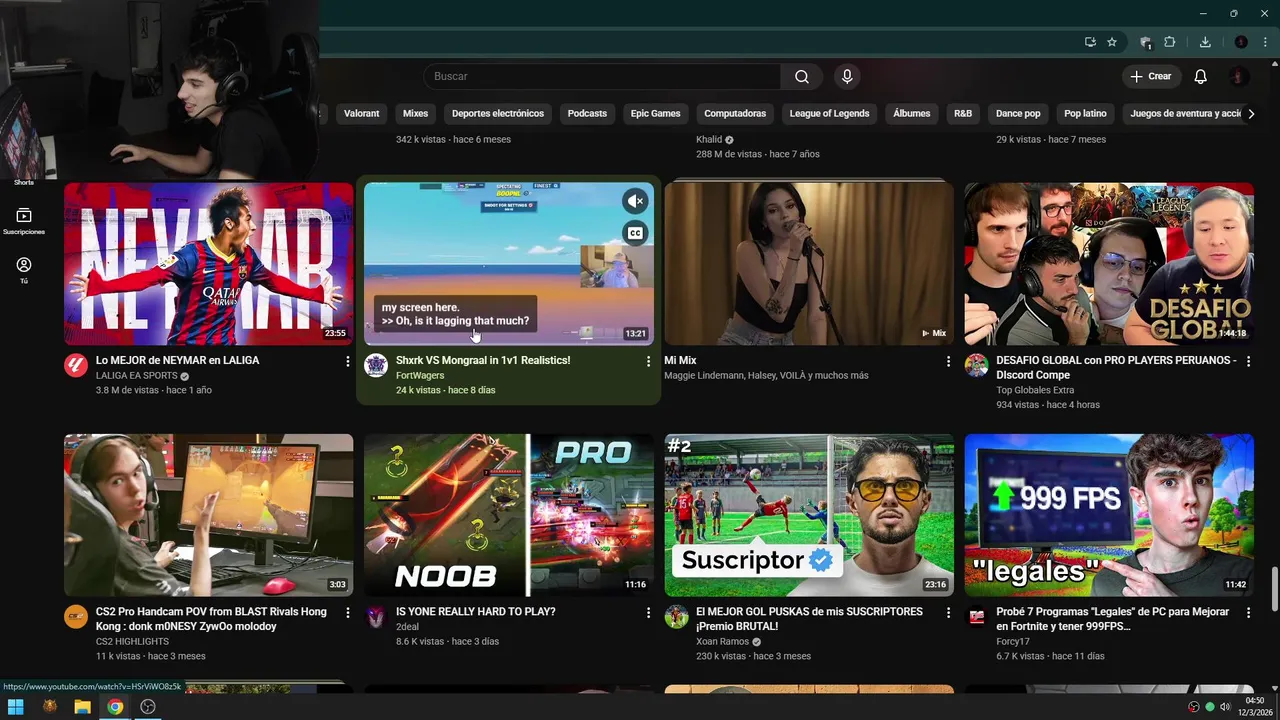Click the page vertical scrollbar thumb
This screenshot has width=1280, height=720.
1274,587
